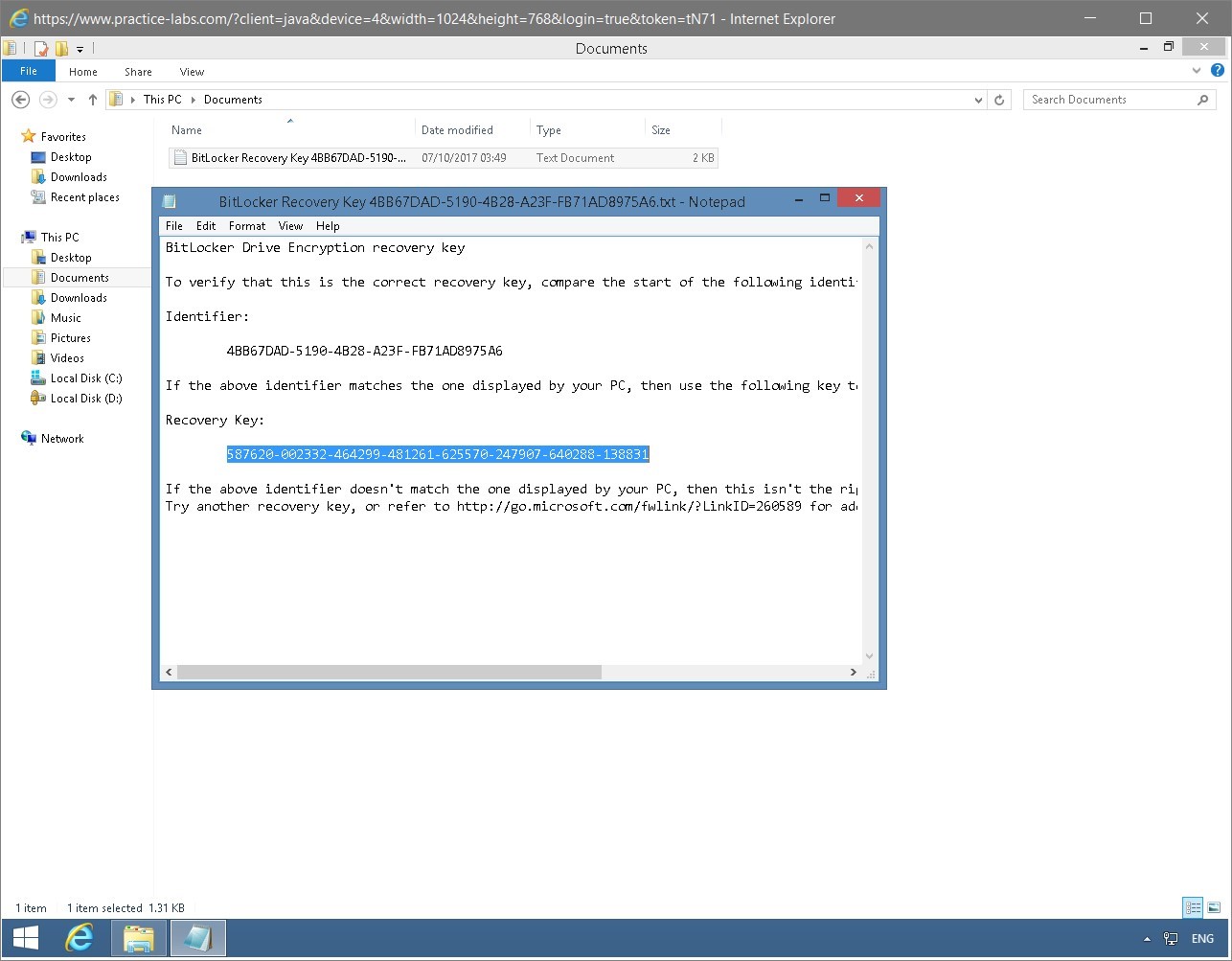Click the Up one level arrow
This screenshot has height=961, width=1232.
(92, 99)
